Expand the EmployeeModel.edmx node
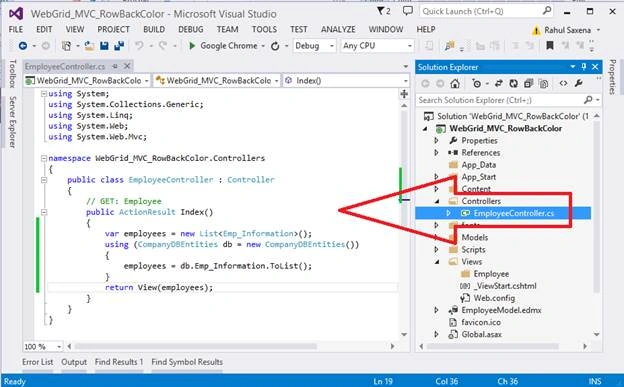The height and width of the screenshot is (387, 624). pos(436,310)
